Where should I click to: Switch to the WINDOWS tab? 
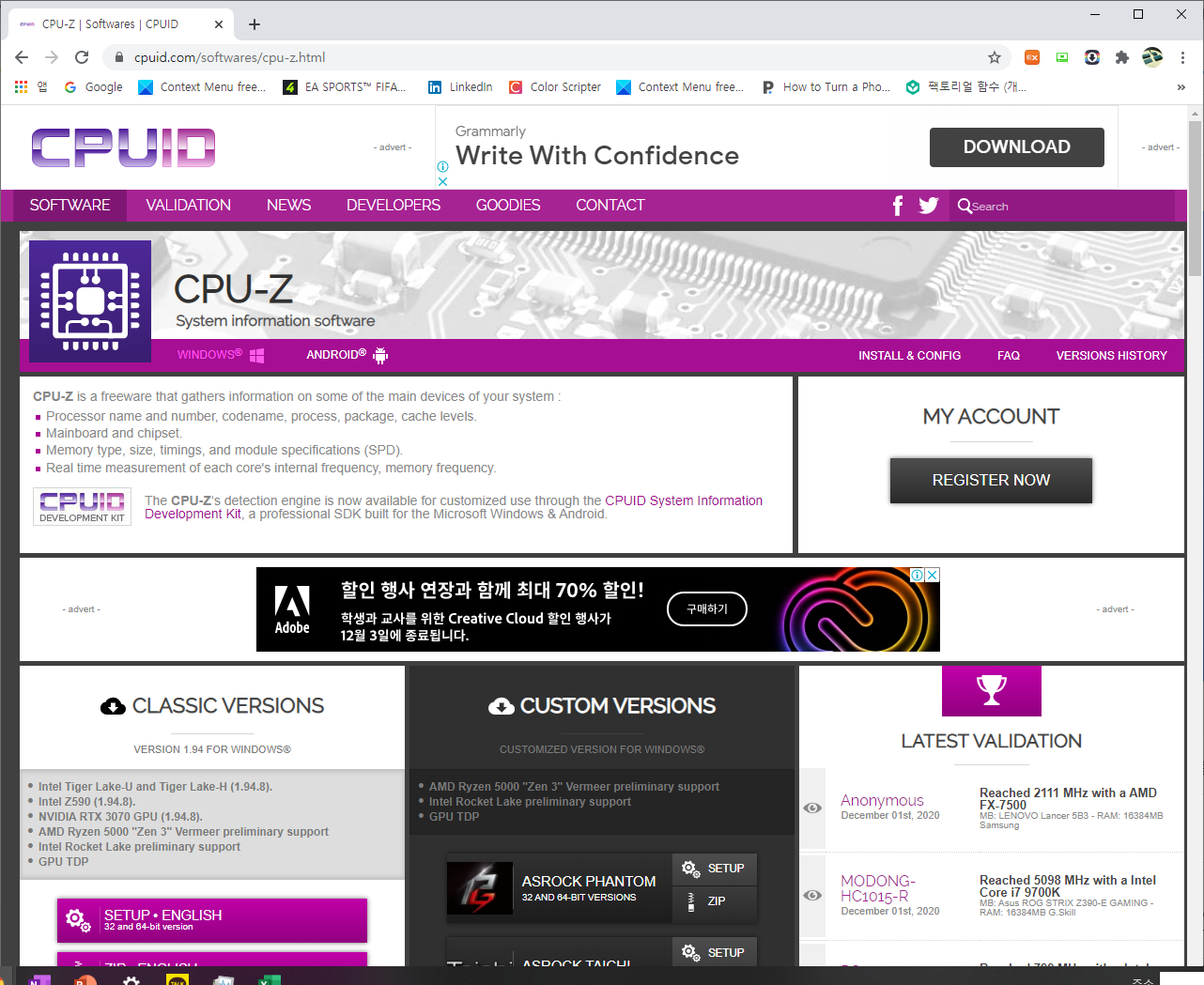pos(221,355)
